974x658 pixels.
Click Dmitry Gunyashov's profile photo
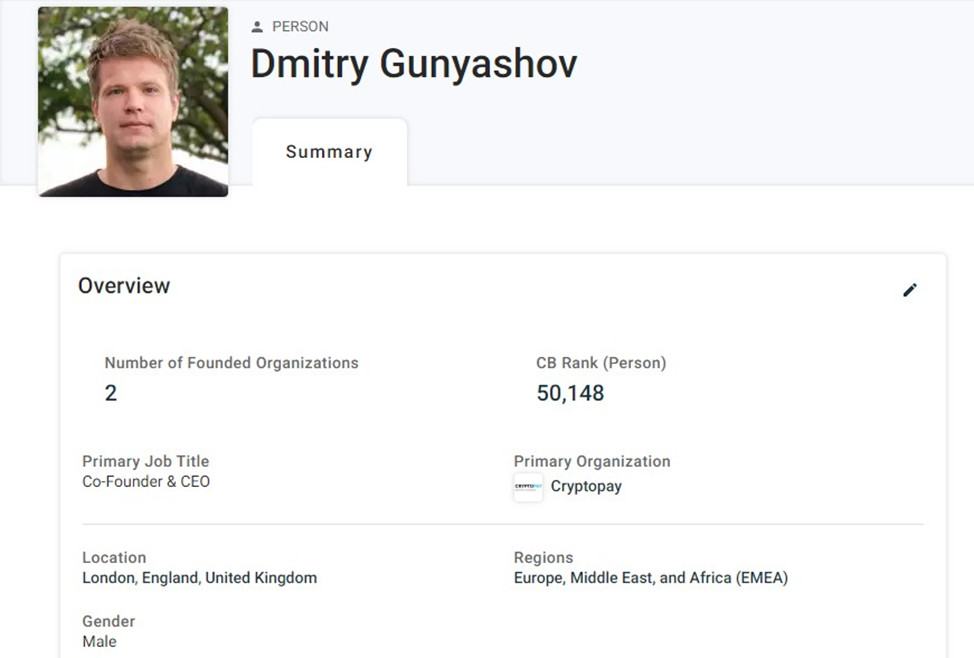pos(133,101)
